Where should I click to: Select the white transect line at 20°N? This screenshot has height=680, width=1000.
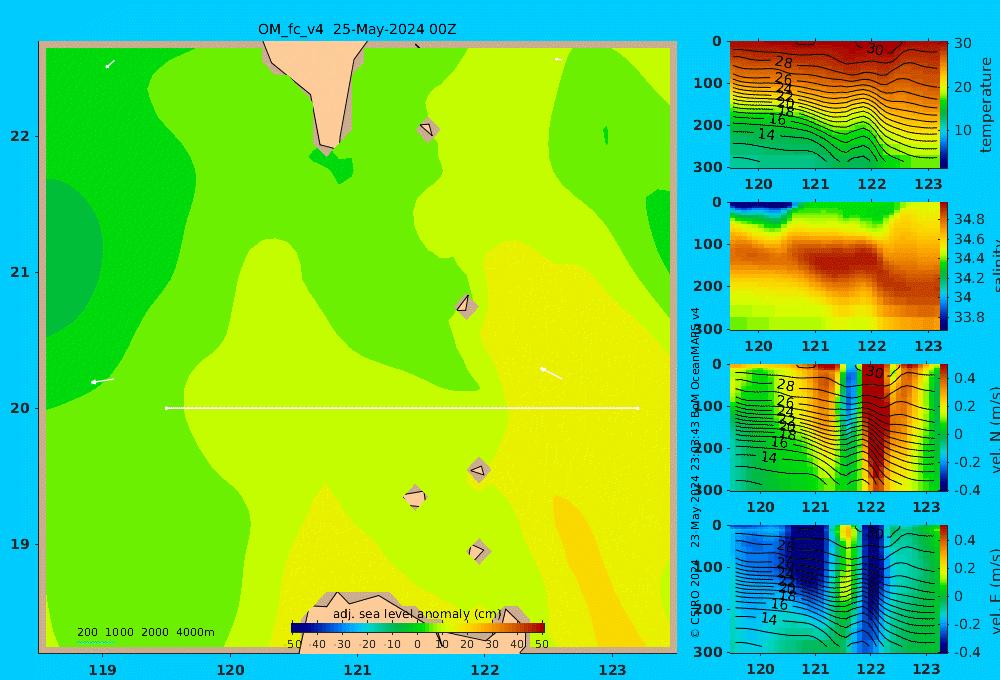coord(402,408)
